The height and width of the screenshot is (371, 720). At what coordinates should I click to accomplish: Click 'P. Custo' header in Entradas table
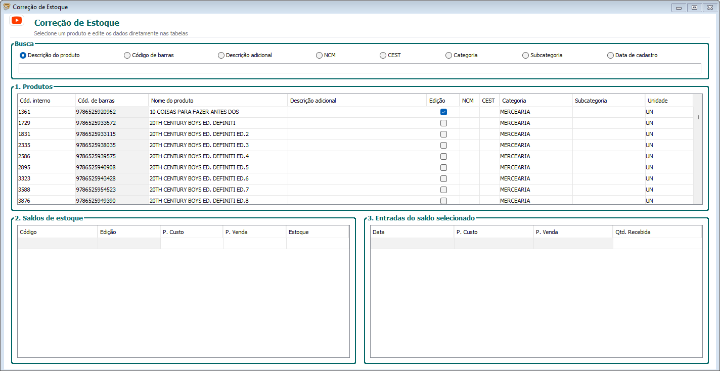tap(494, 232)
